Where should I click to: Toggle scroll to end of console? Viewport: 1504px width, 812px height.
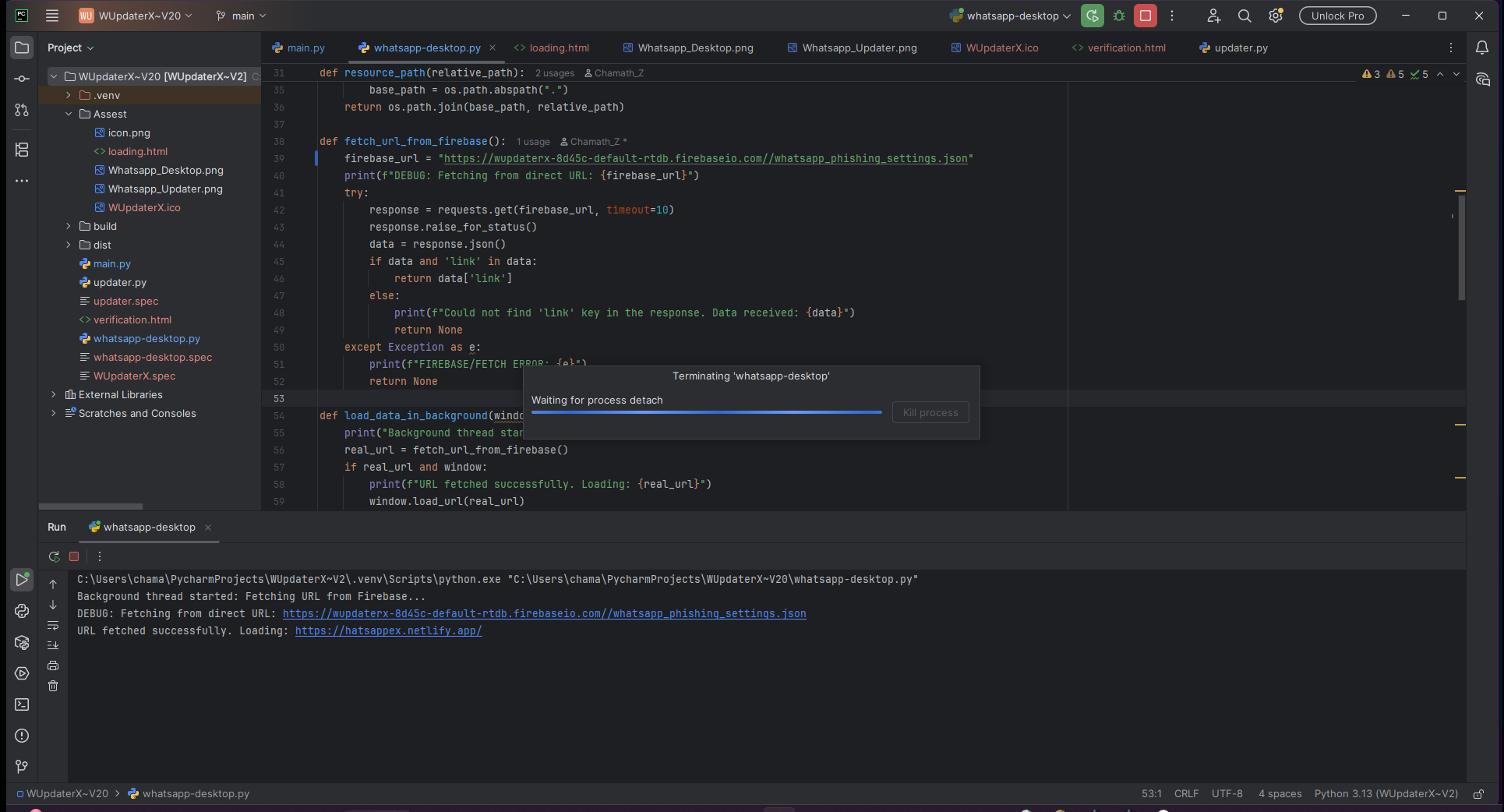pos(53,645)
